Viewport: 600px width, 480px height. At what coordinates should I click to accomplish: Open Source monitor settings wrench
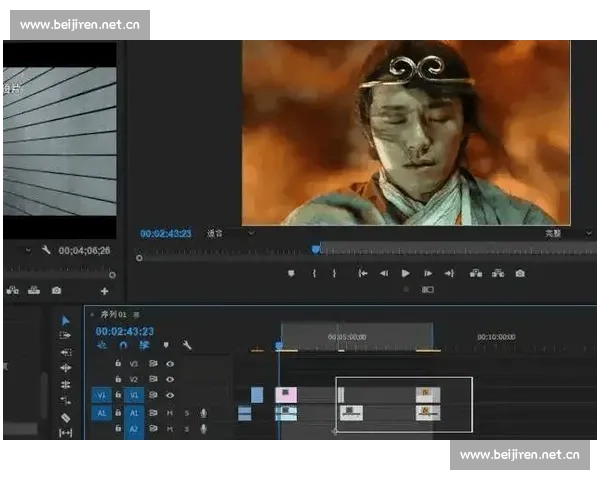tap(46, 251)
